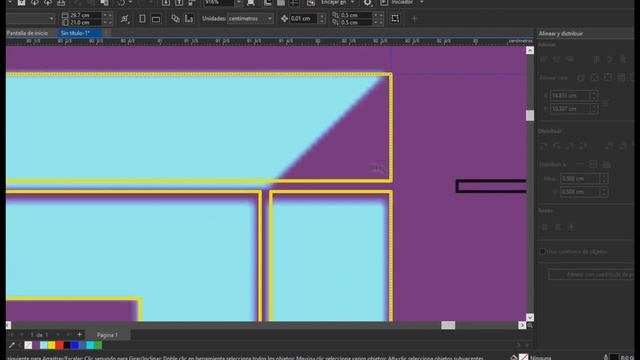Click the vertical scrollbar thumb
The height and width of the screenshot is (360, 640).
pos(530,116)
